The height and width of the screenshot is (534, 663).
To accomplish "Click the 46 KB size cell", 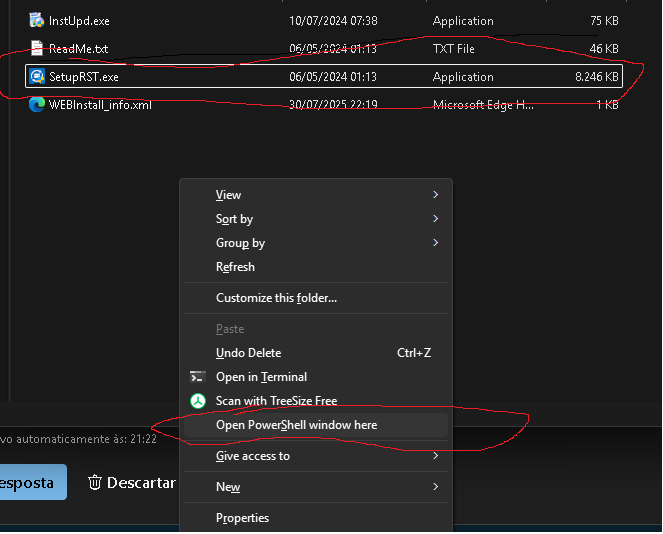I will point(604,49).
